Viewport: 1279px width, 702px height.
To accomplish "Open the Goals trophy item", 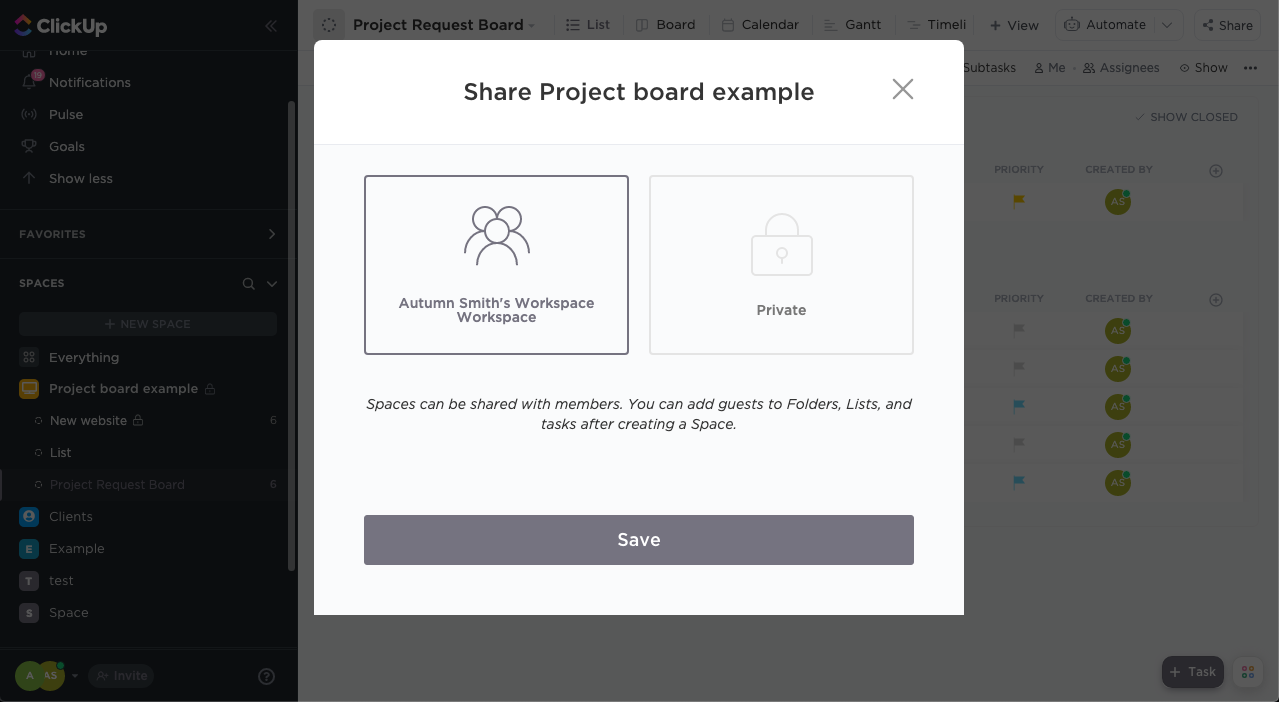I will 30,146.
